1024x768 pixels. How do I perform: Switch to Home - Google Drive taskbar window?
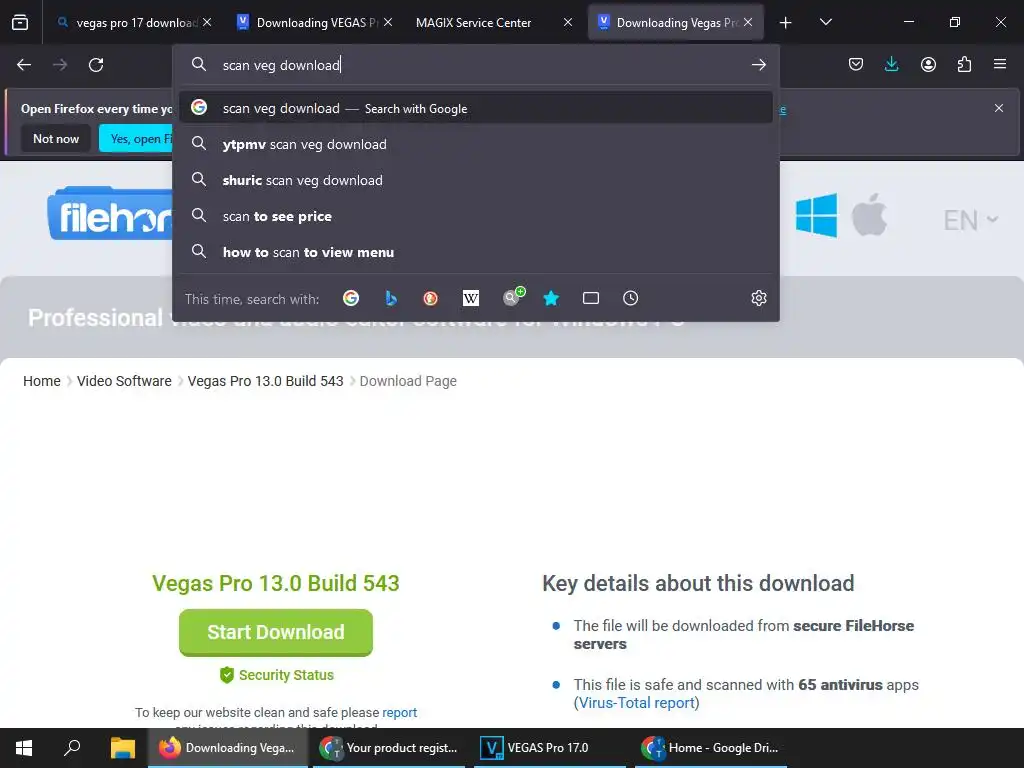pos(711,748)
